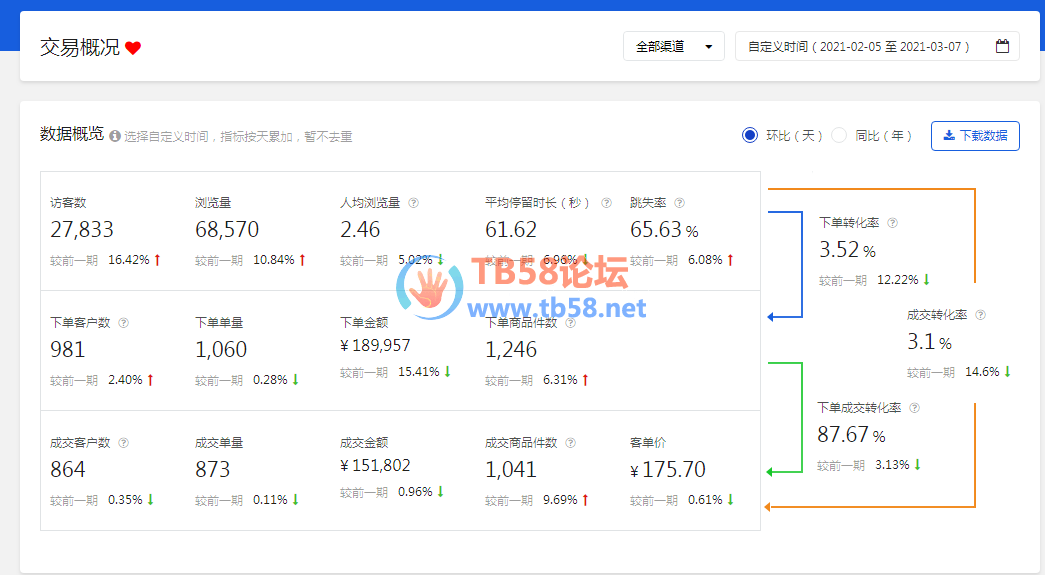This screenshot has height=575, width=1045.
Task: Click help icon next to 成交客户数
Action: pyautogui.click(x=123, y=442)
